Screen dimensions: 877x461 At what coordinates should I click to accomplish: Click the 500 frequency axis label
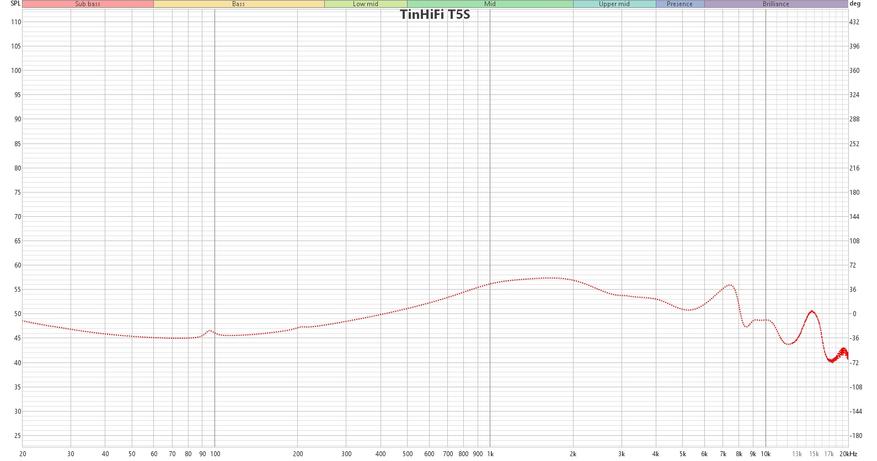pos(407,454)
